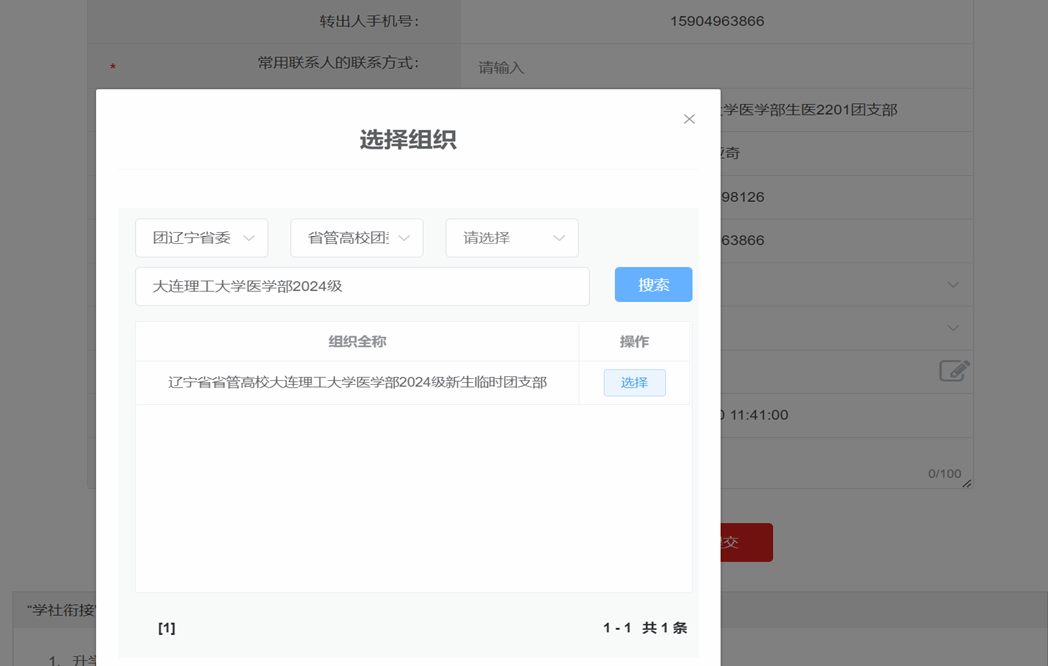Expand the 请选择 level dropdown
The height and width of the screenshot is (666, 1048).
click(x=512, y=238)
